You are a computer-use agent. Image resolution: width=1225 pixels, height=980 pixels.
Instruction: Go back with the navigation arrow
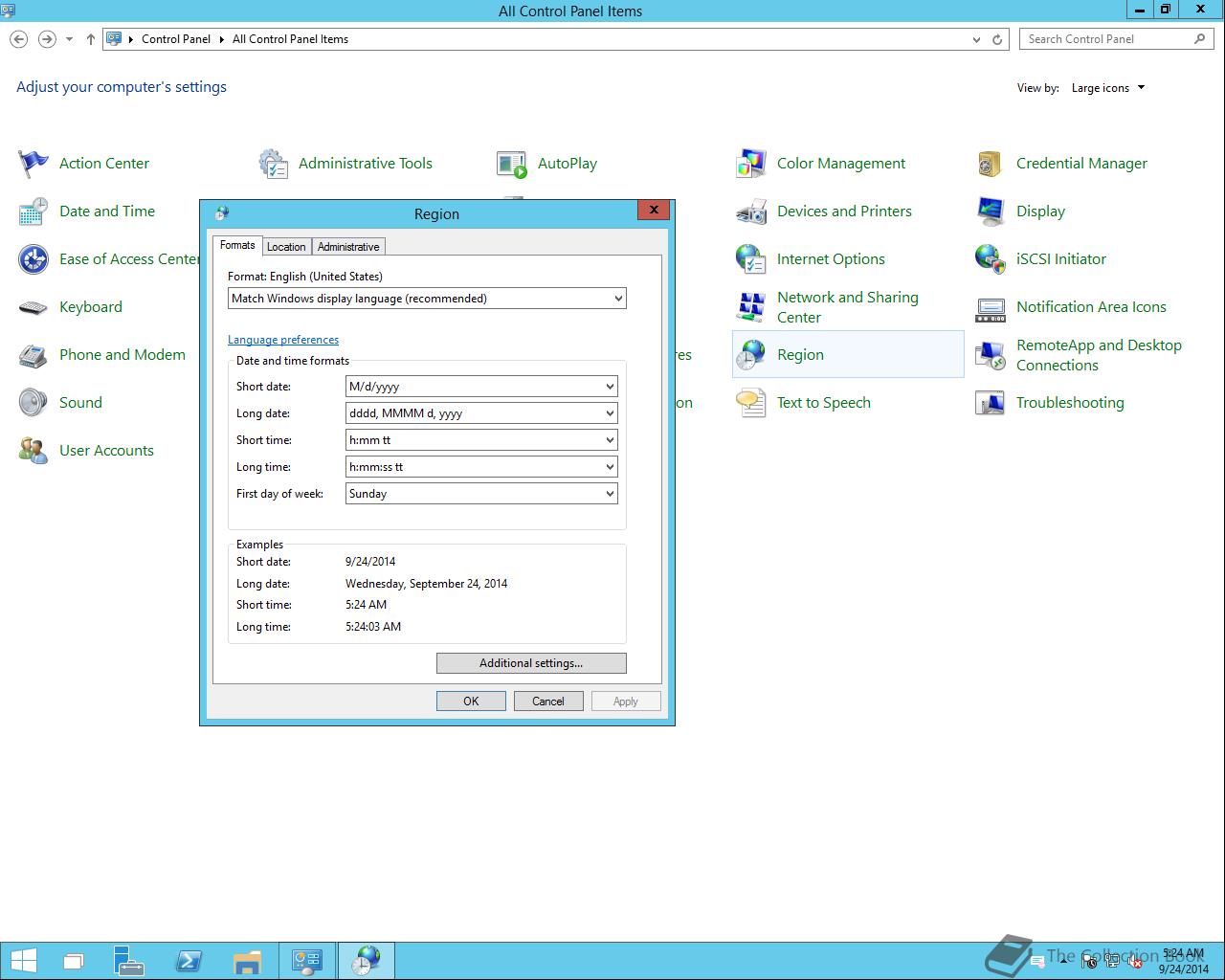[19, 39]
